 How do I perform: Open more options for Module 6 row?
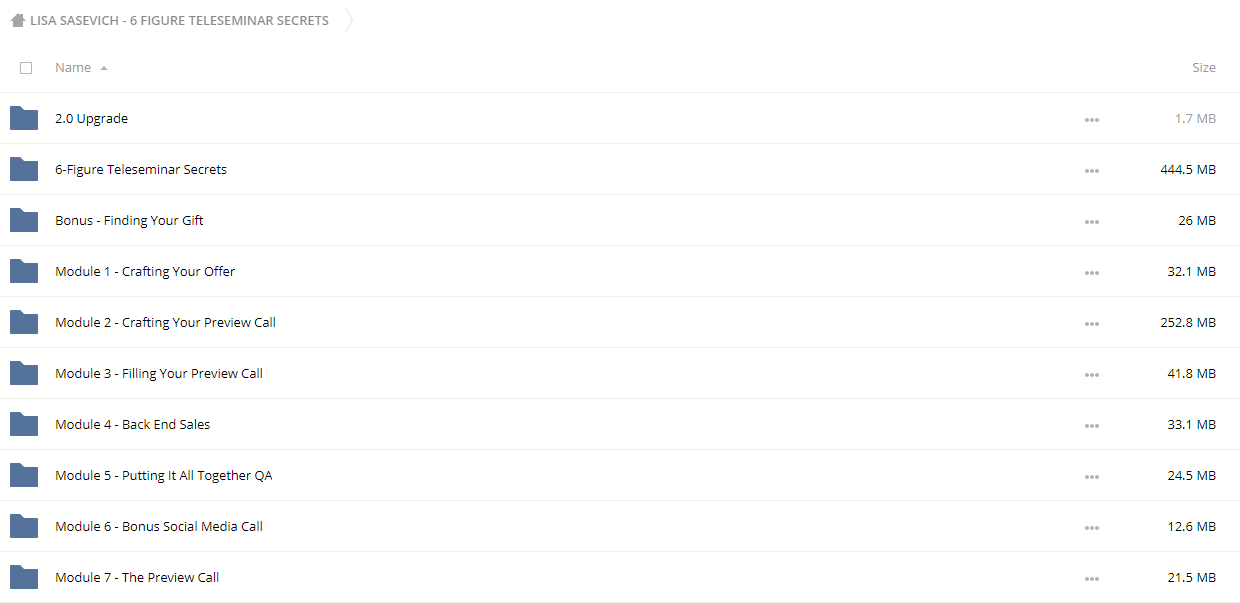click(x=1091, y=528)
